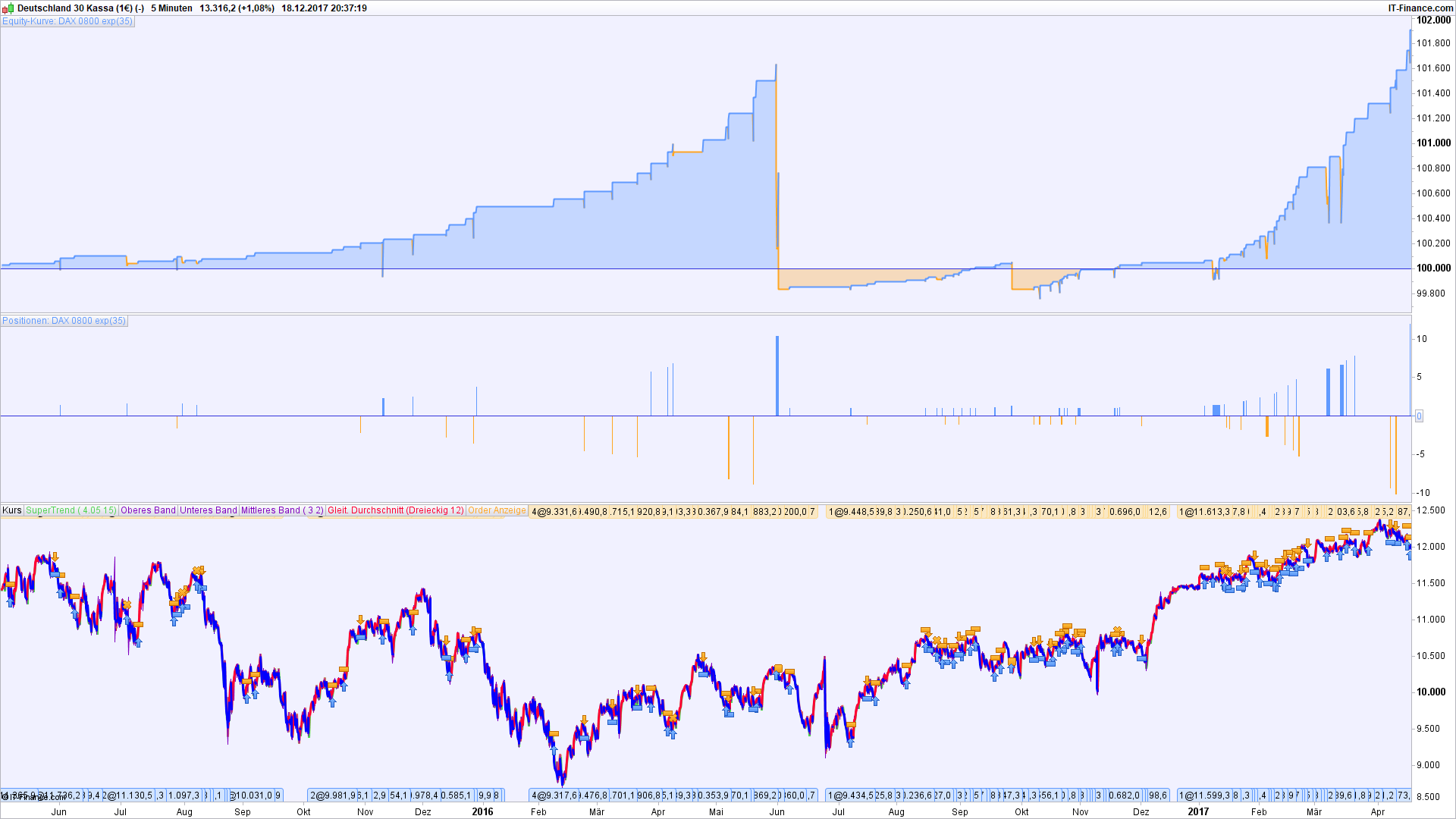Select orange order tag 4@9.331,6
This screenshot has width=1456, height=819.
click(x=554, y=512)
